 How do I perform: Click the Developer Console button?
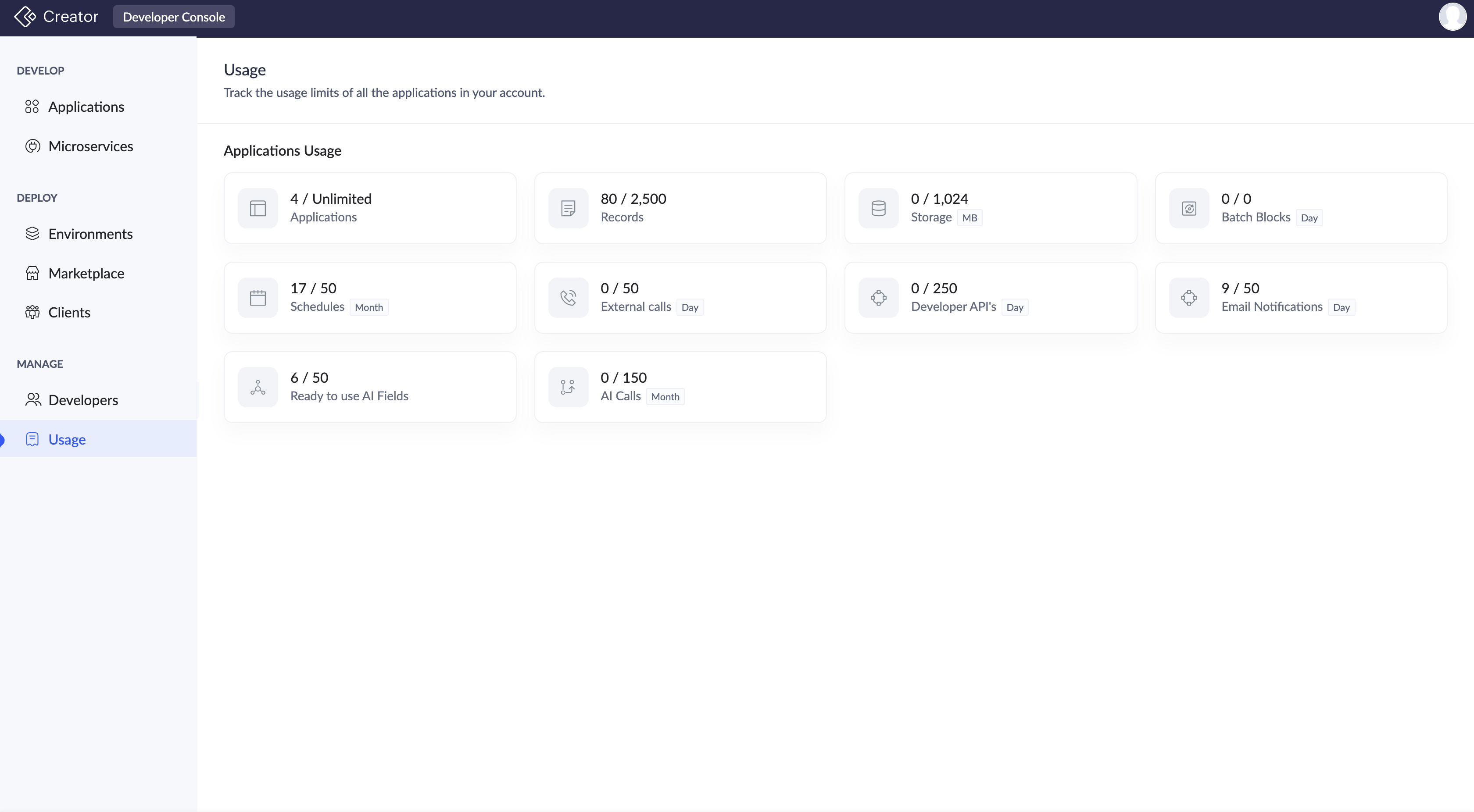pyautogui.click(x=173, y=17)
